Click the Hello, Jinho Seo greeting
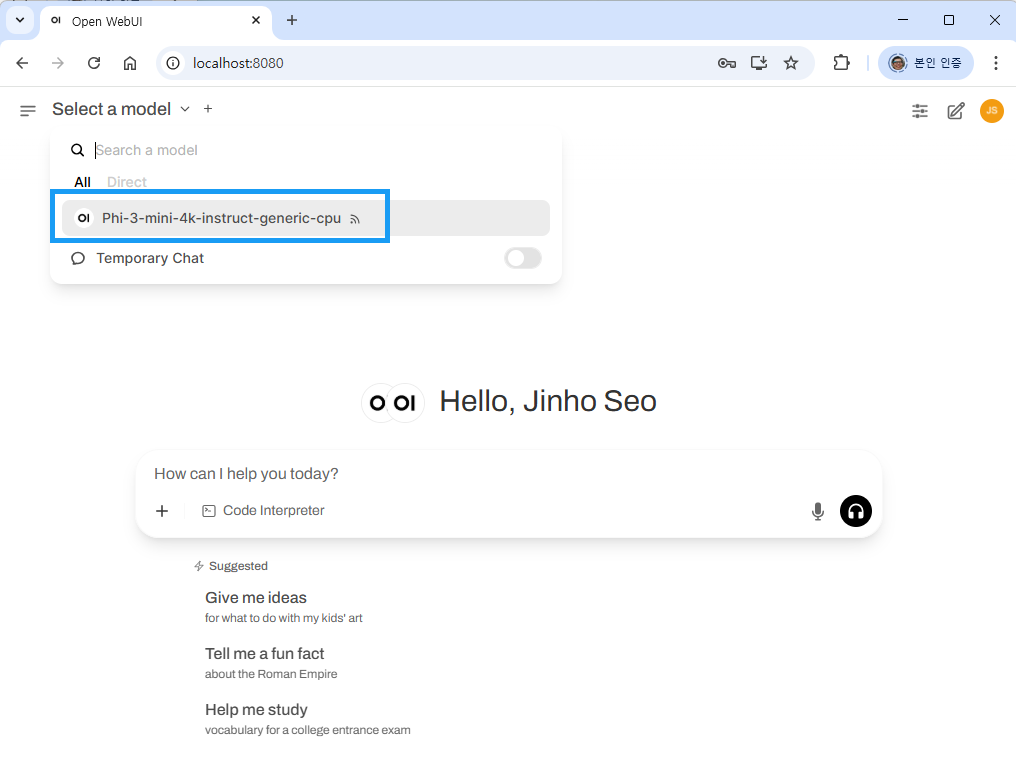The width and height of the screenshot is (1016, 758). click(548, 401)
